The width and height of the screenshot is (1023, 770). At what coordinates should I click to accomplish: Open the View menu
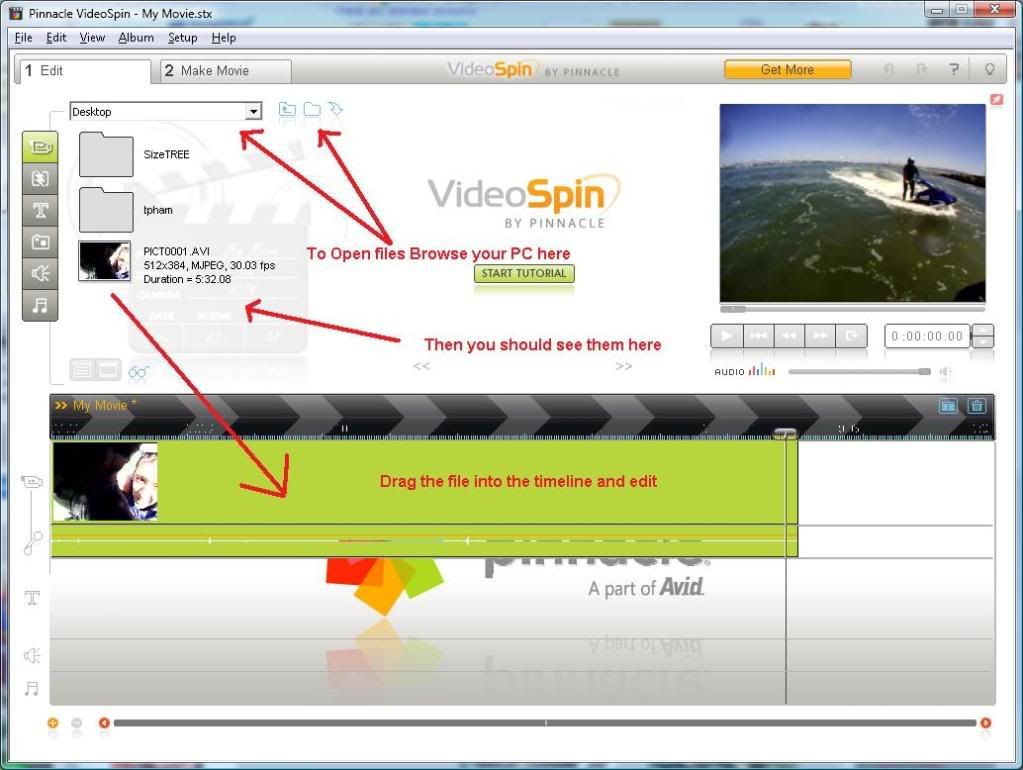point(92,38)
